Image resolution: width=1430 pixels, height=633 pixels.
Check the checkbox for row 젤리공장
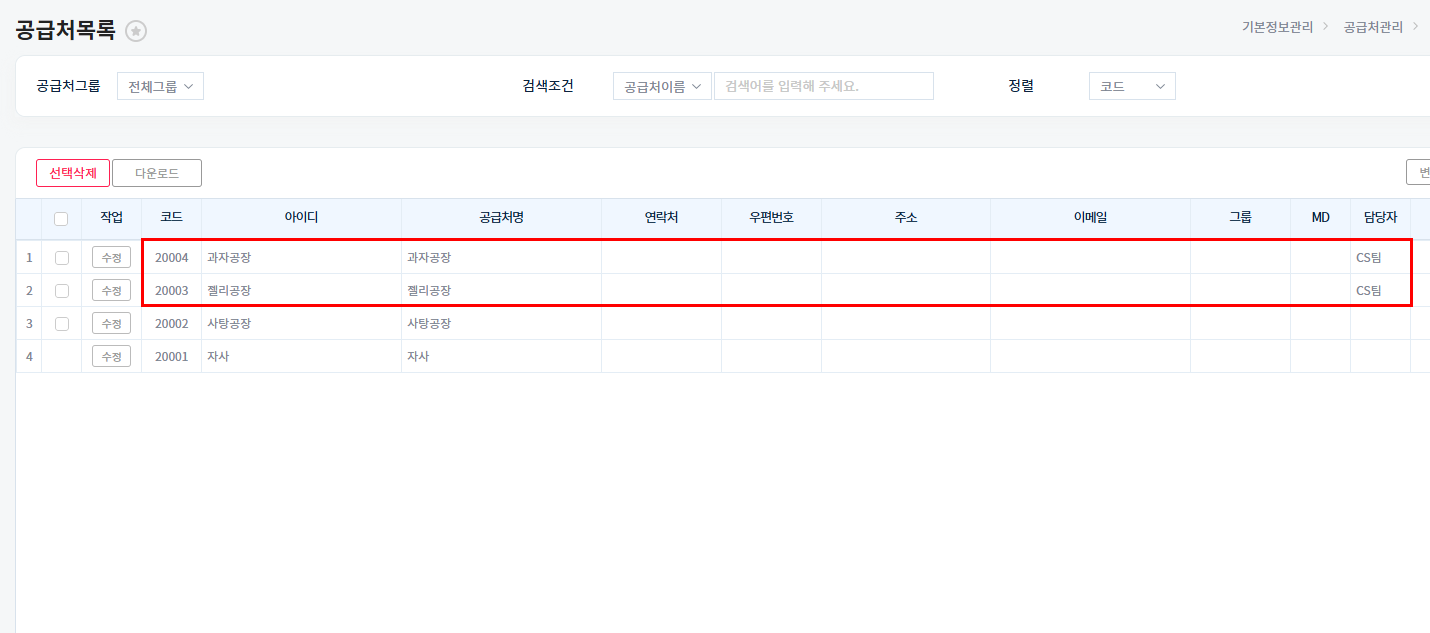[62, 291]
